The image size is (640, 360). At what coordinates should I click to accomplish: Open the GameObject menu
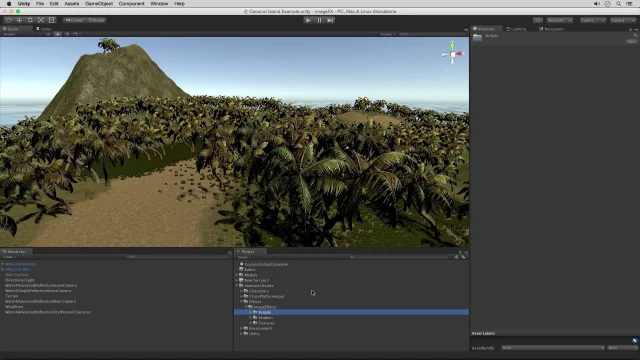(99, 4)
